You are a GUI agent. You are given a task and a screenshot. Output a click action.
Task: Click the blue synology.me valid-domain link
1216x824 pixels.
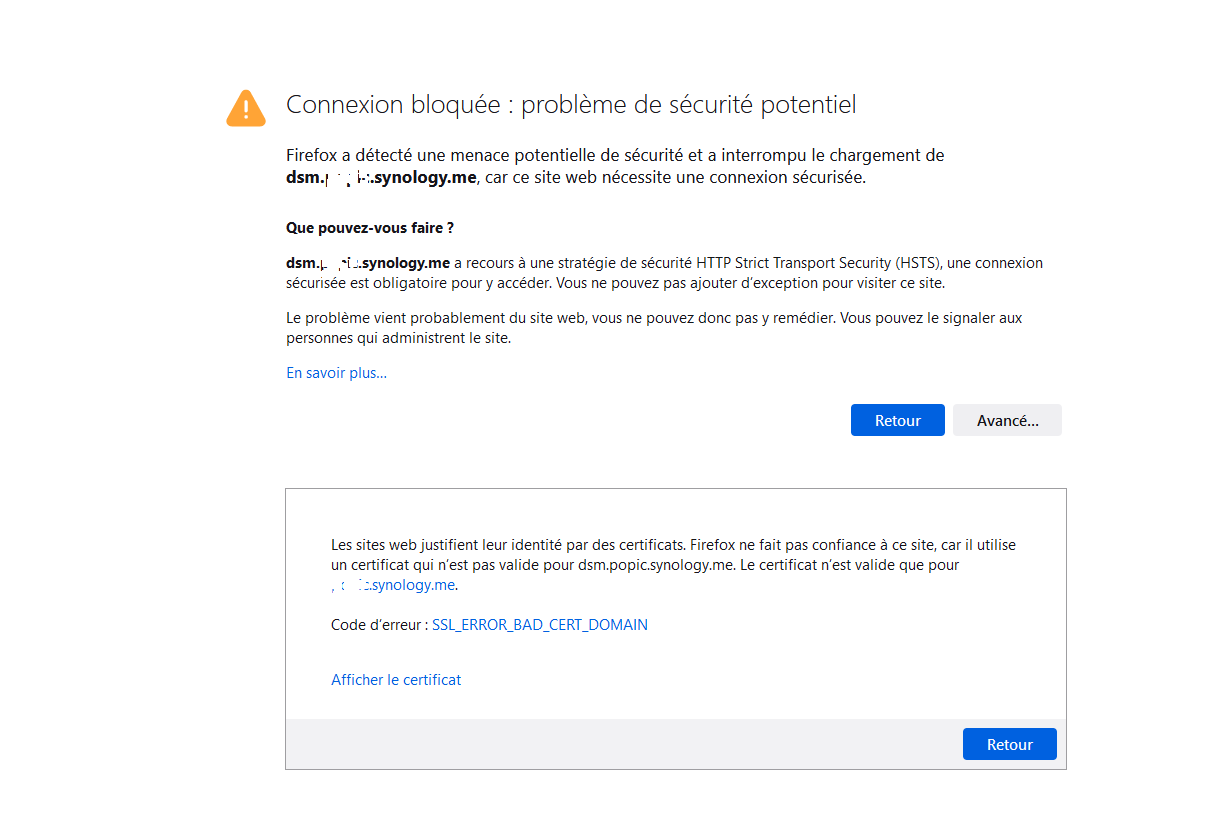point(393,585)
